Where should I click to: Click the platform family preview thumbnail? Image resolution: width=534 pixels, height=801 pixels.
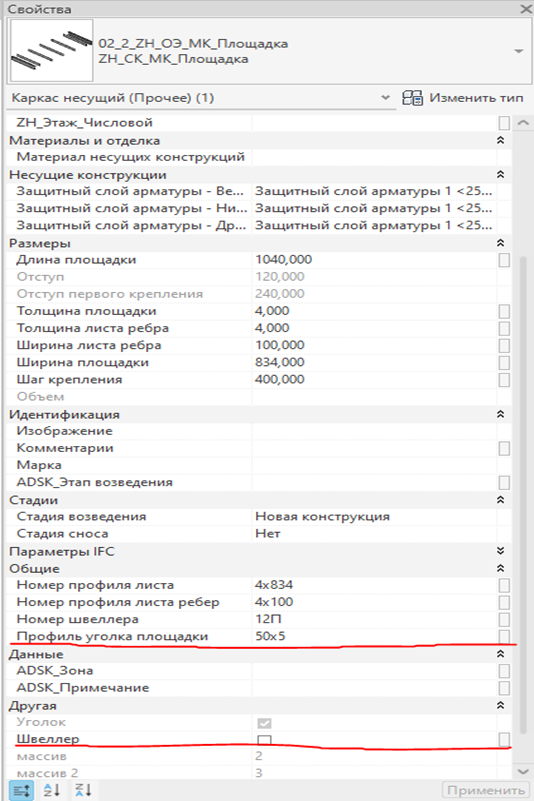tap(52, 51)
